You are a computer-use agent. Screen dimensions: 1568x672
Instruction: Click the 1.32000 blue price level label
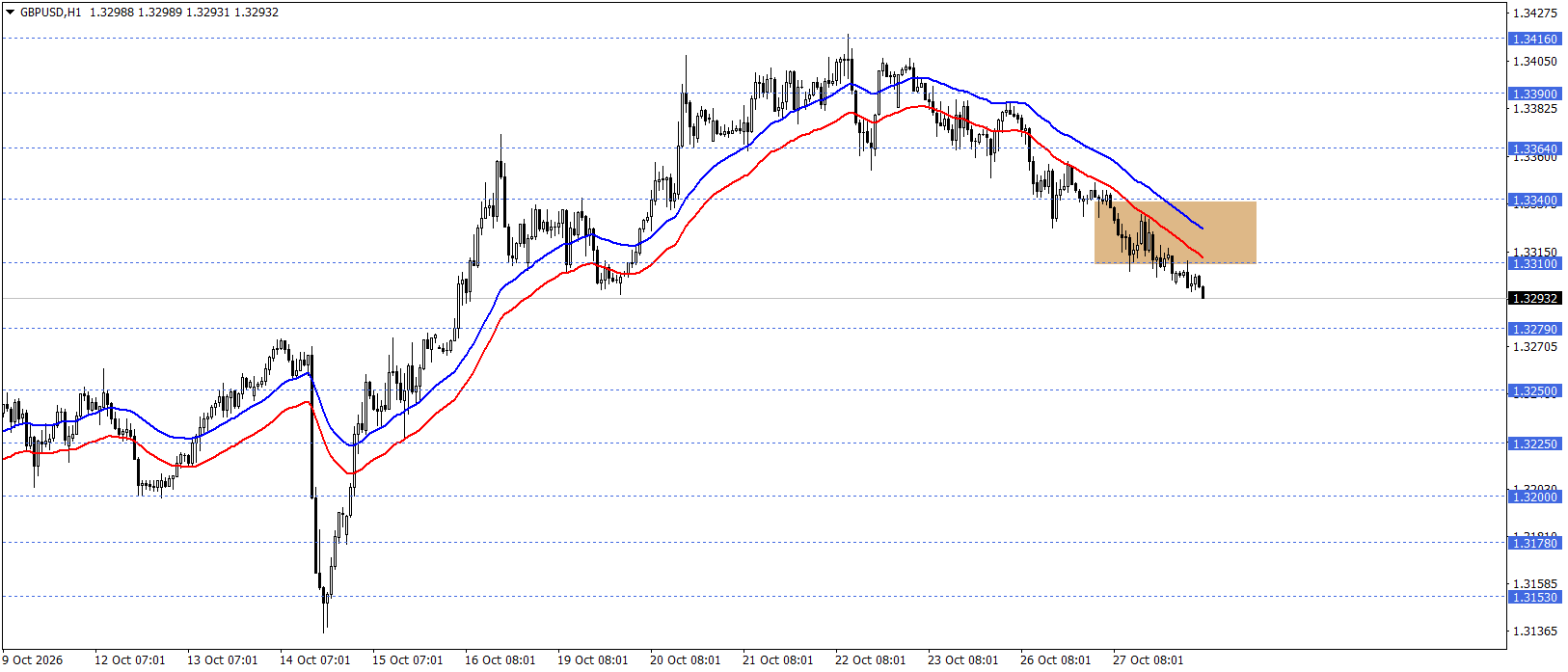click(x=1533, y=497)
